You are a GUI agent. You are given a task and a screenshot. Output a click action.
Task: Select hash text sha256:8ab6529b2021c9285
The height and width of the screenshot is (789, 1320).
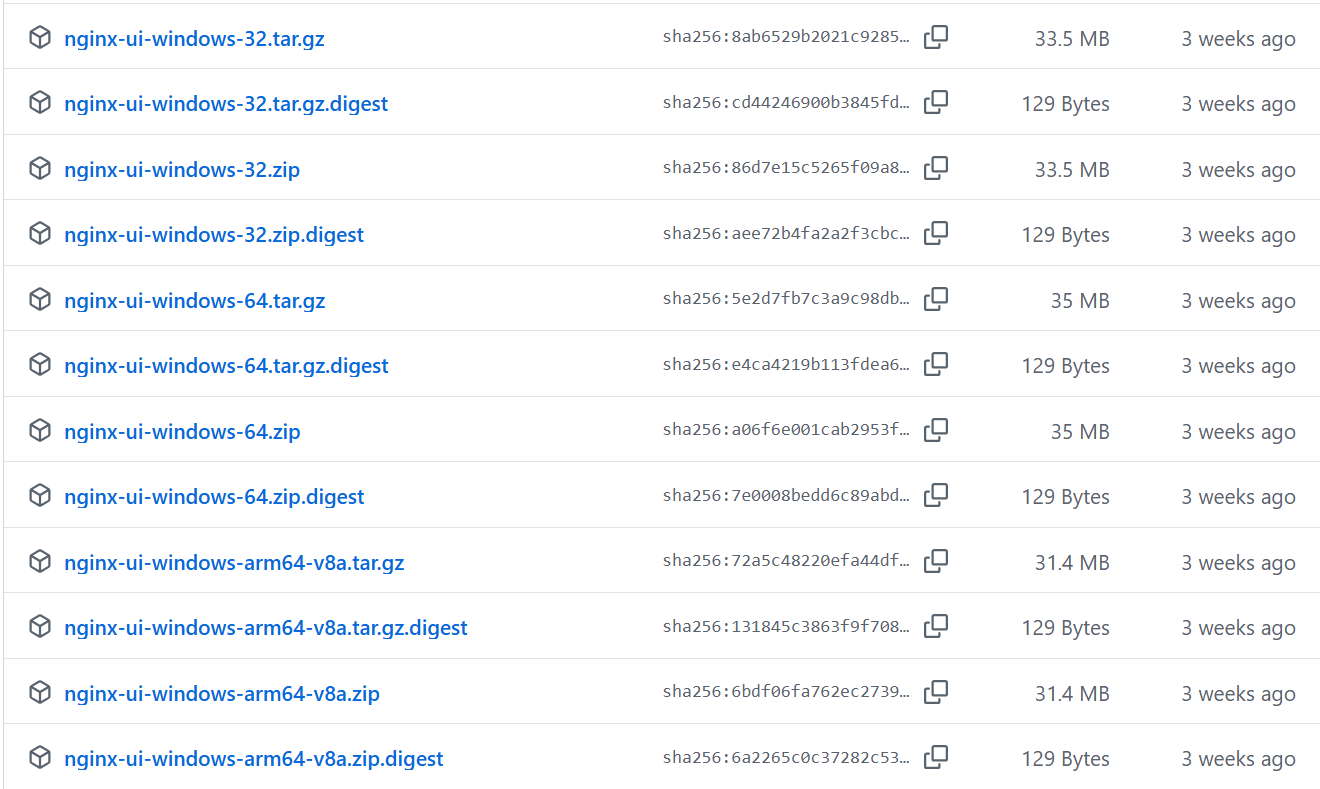coord(786,38)
